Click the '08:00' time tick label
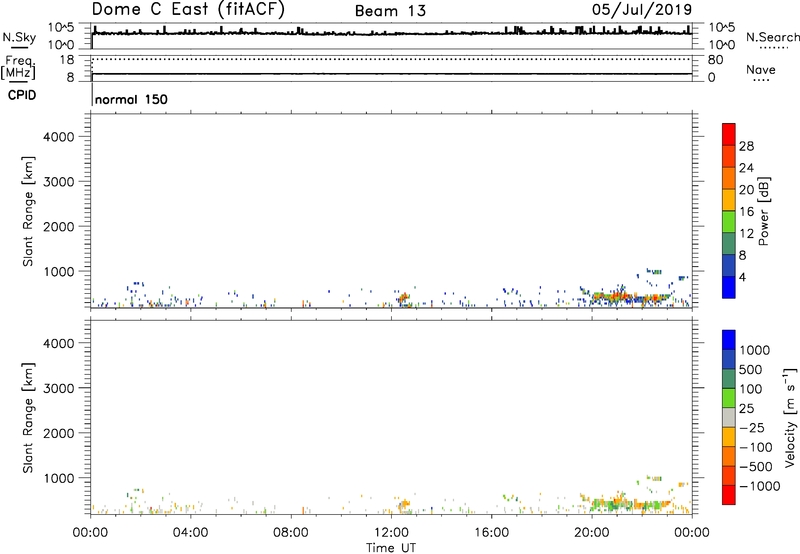800x554 pixels. pos(291,533)
